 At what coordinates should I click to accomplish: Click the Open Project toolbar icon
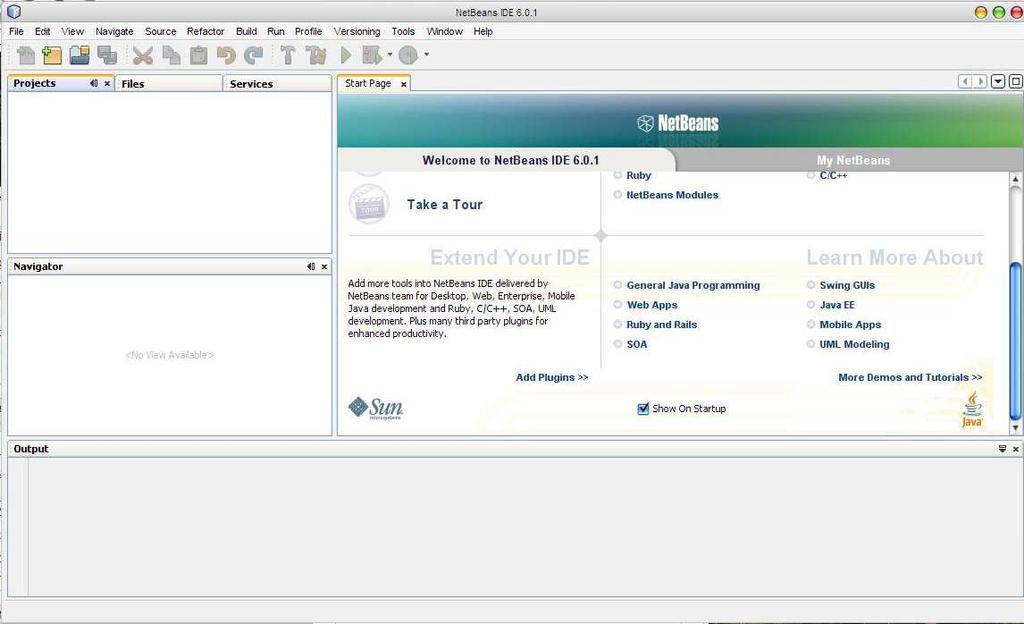[80, 55]
